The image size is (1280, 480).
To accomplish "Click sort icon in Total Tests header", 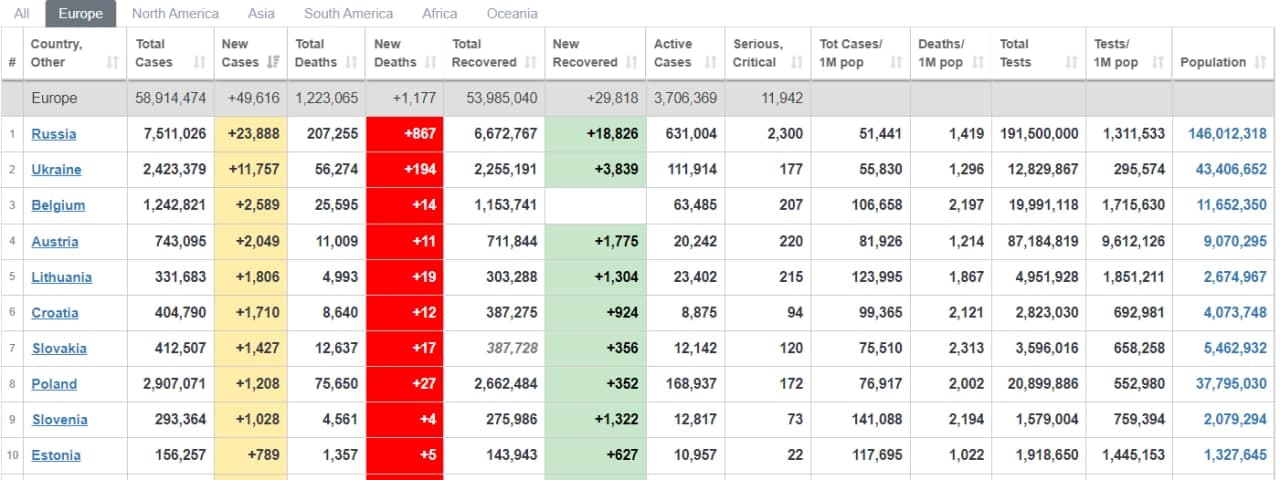I will 1071,62.
